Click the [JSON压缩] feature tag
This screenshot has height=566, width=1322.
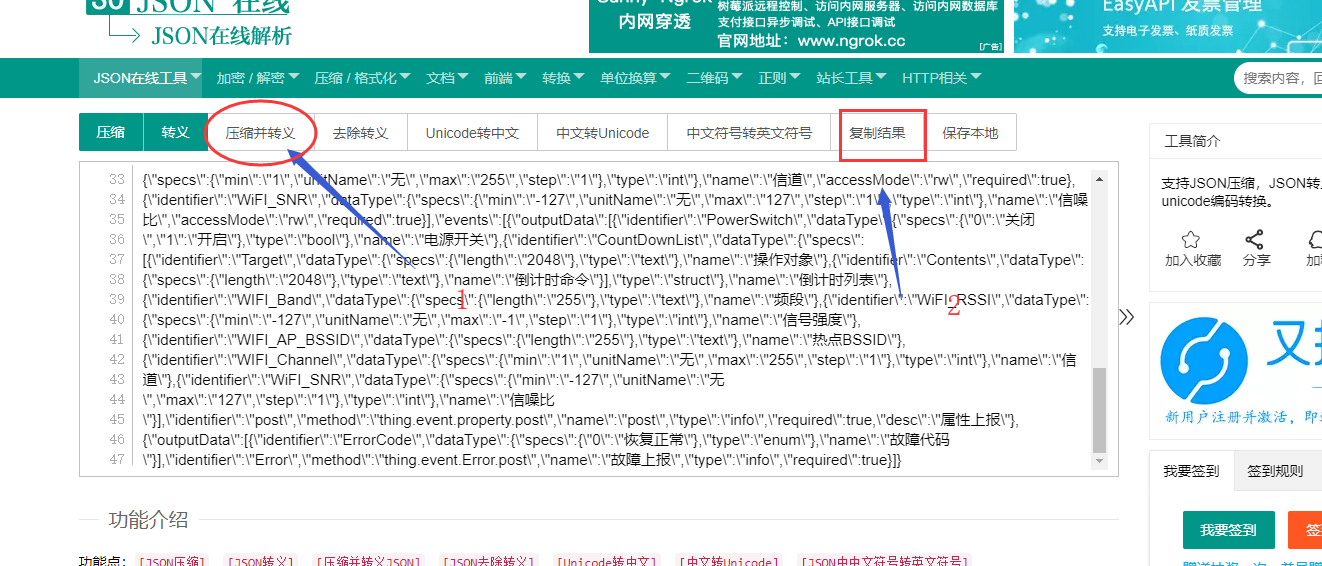[x=171, y=562]
